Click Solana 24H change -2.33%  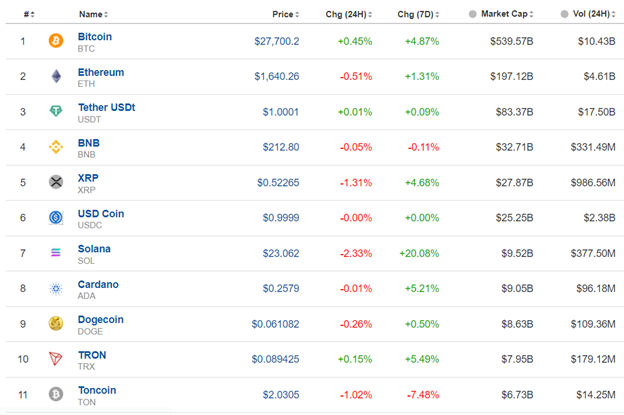(356, 253)
